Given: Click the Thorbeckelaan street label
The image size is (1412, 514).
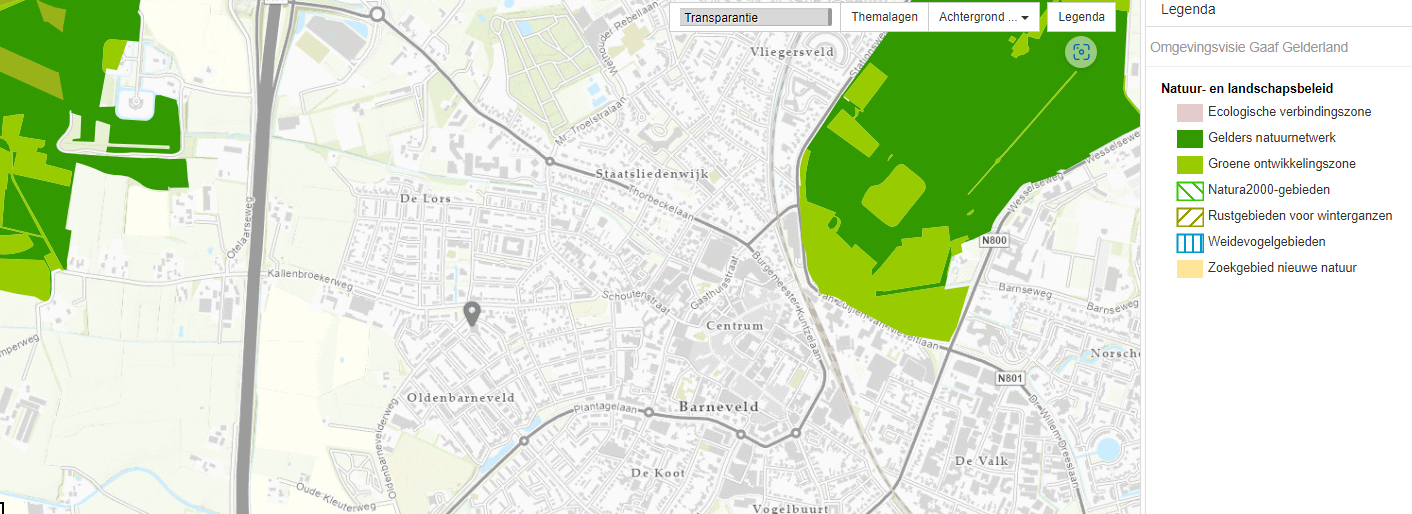Looking at the screenshot, I should click(661, 201).
